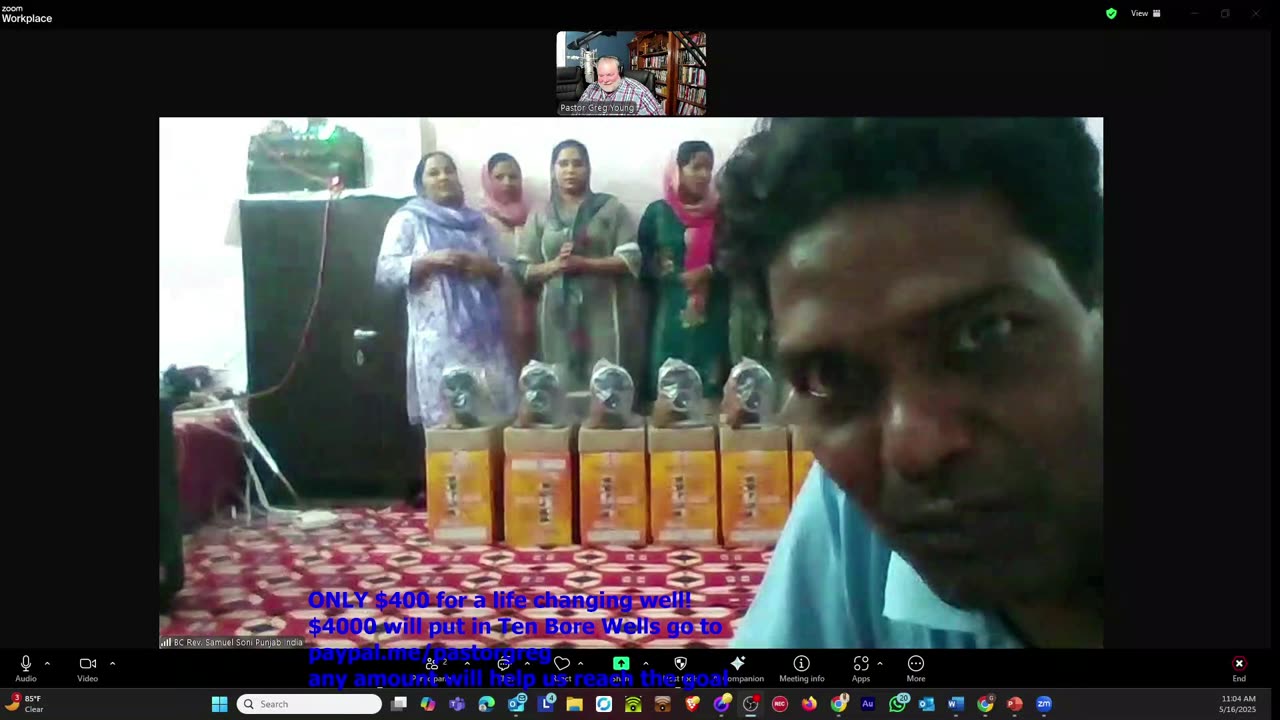Open File Explorer folder icon
The height and width of the screenshot is (720, 1280).
coord(575,704)
